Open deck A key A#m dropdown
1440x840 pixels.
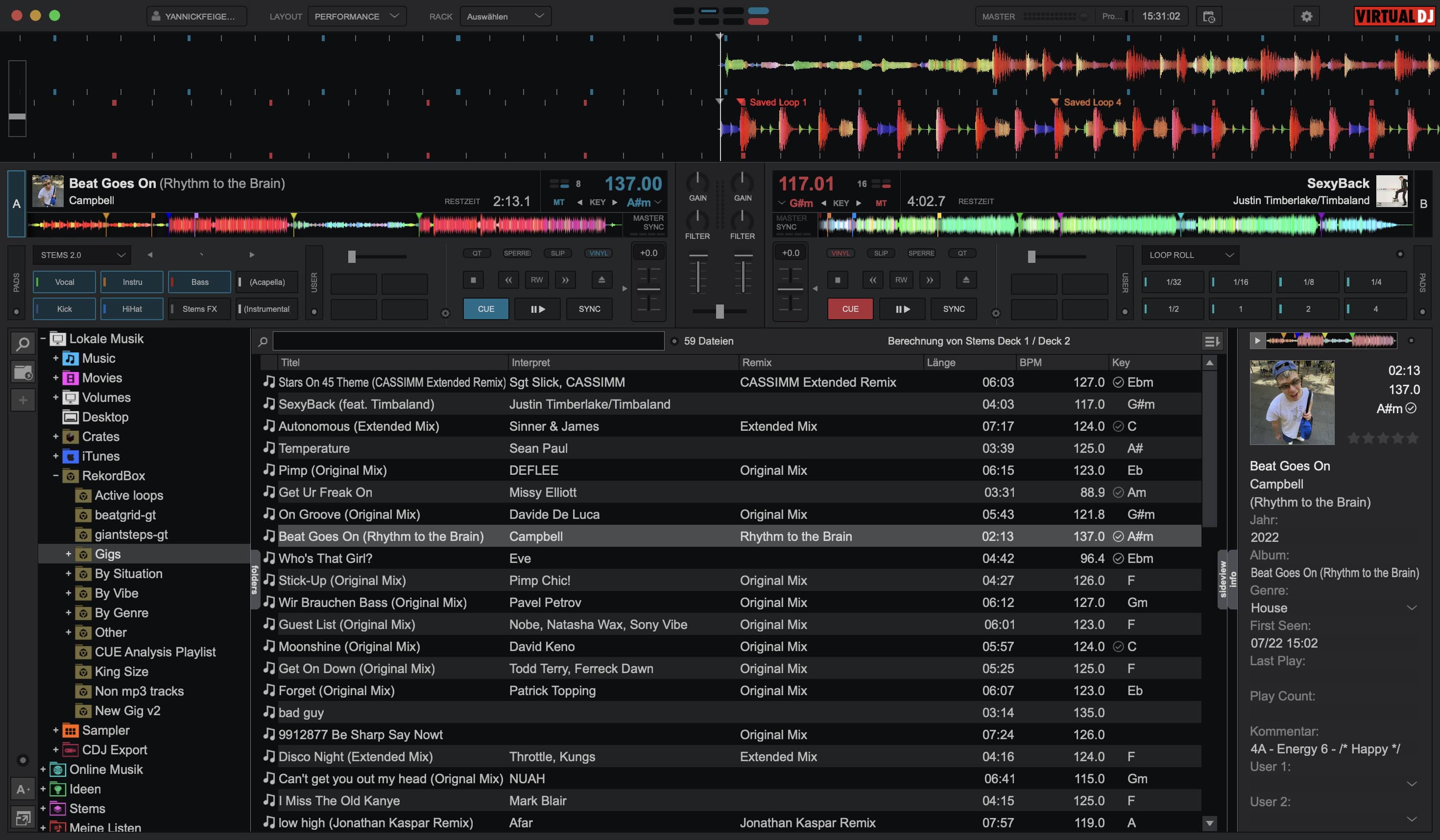click(645, 202)
